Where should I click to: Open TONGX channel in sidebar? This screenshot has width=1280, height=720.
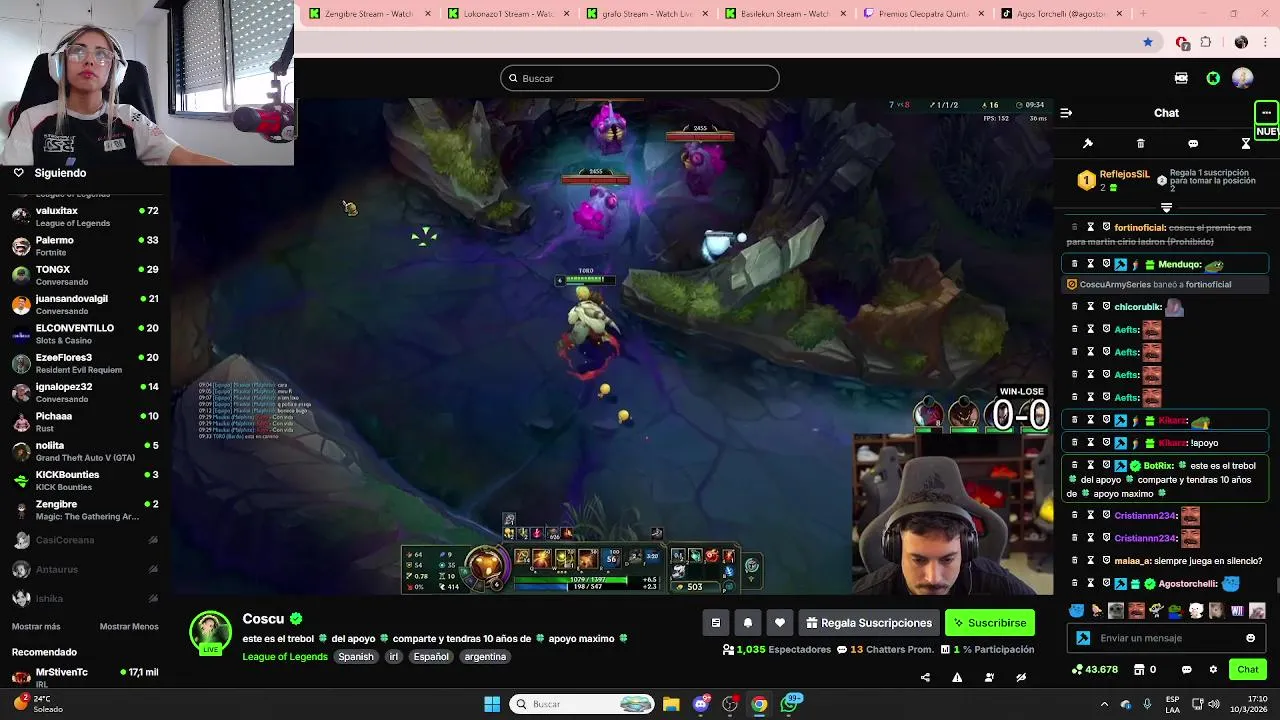click(85, 275)
